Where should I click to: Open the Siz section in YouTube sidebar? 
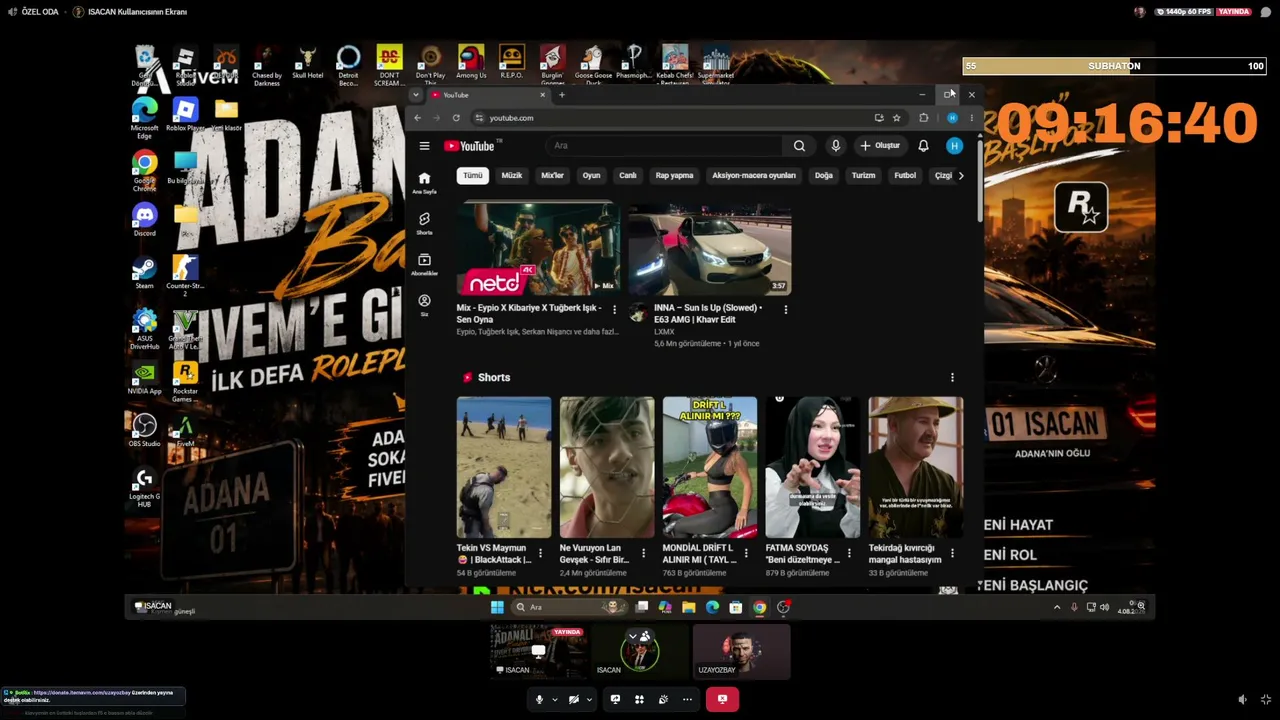[x=424, y=304]
